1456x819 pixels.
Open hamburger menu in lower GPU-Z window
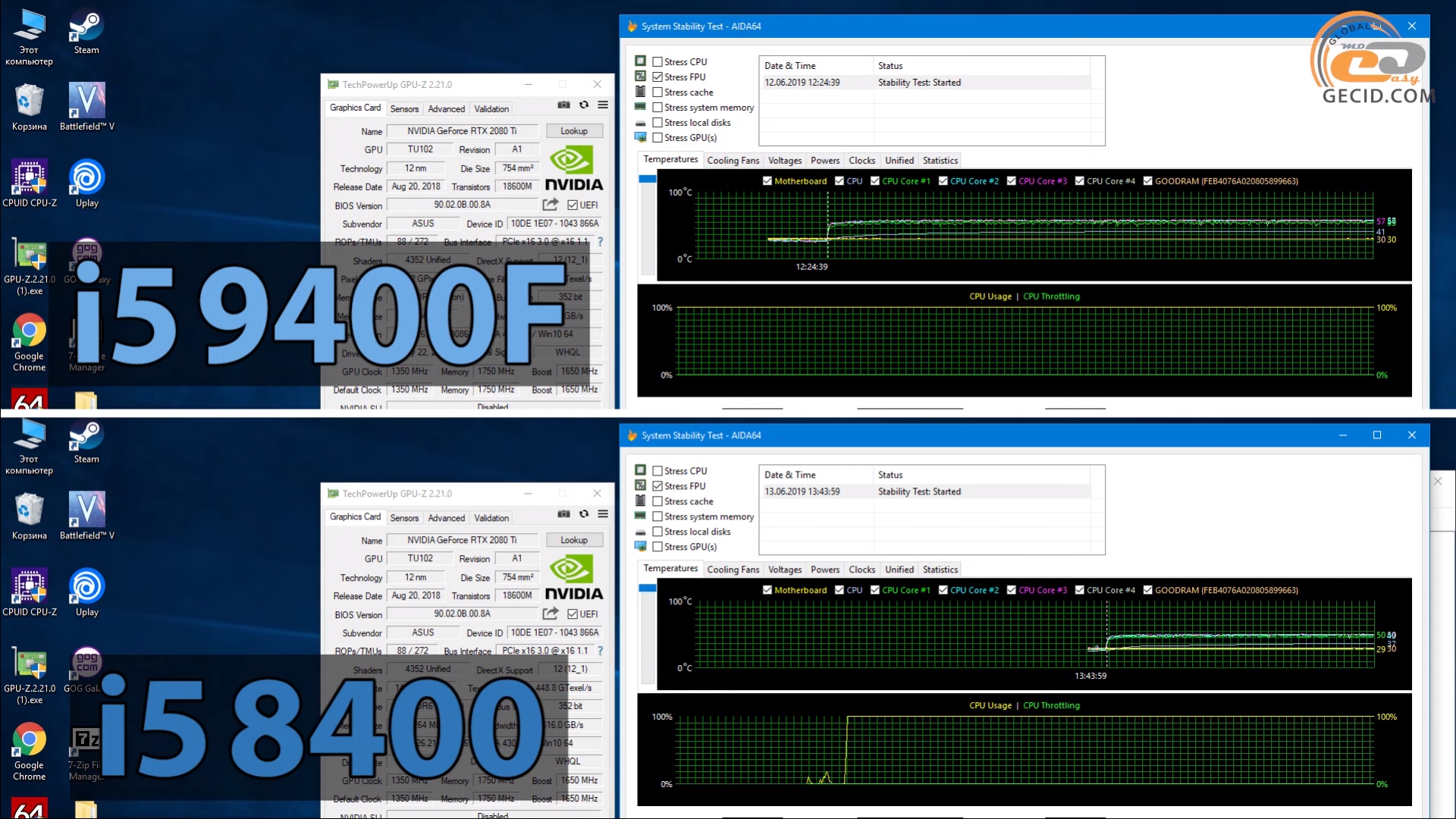tap(603, 513)
